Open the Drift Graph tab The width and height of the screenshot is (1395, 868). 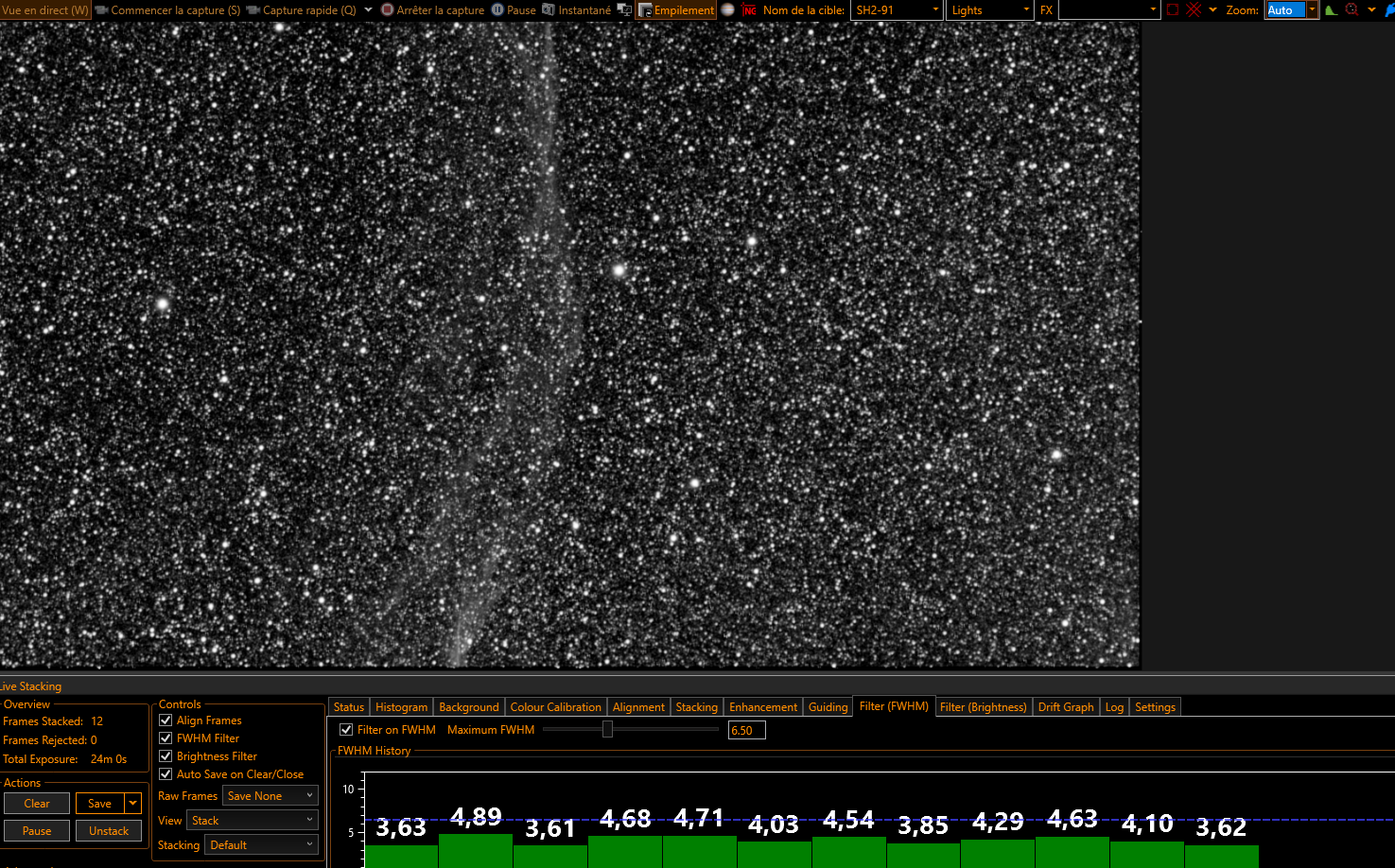tap(1065, 707)
